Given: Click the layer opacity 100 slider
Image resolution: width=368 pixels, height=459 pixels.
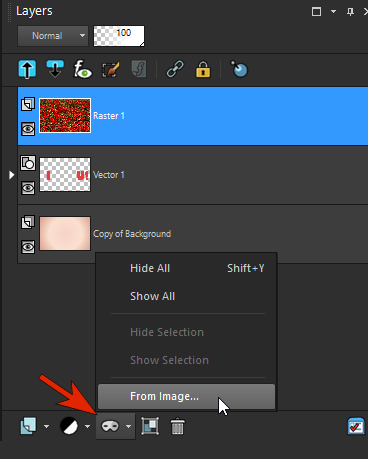Looking at the screenshot, I should 119,36.
